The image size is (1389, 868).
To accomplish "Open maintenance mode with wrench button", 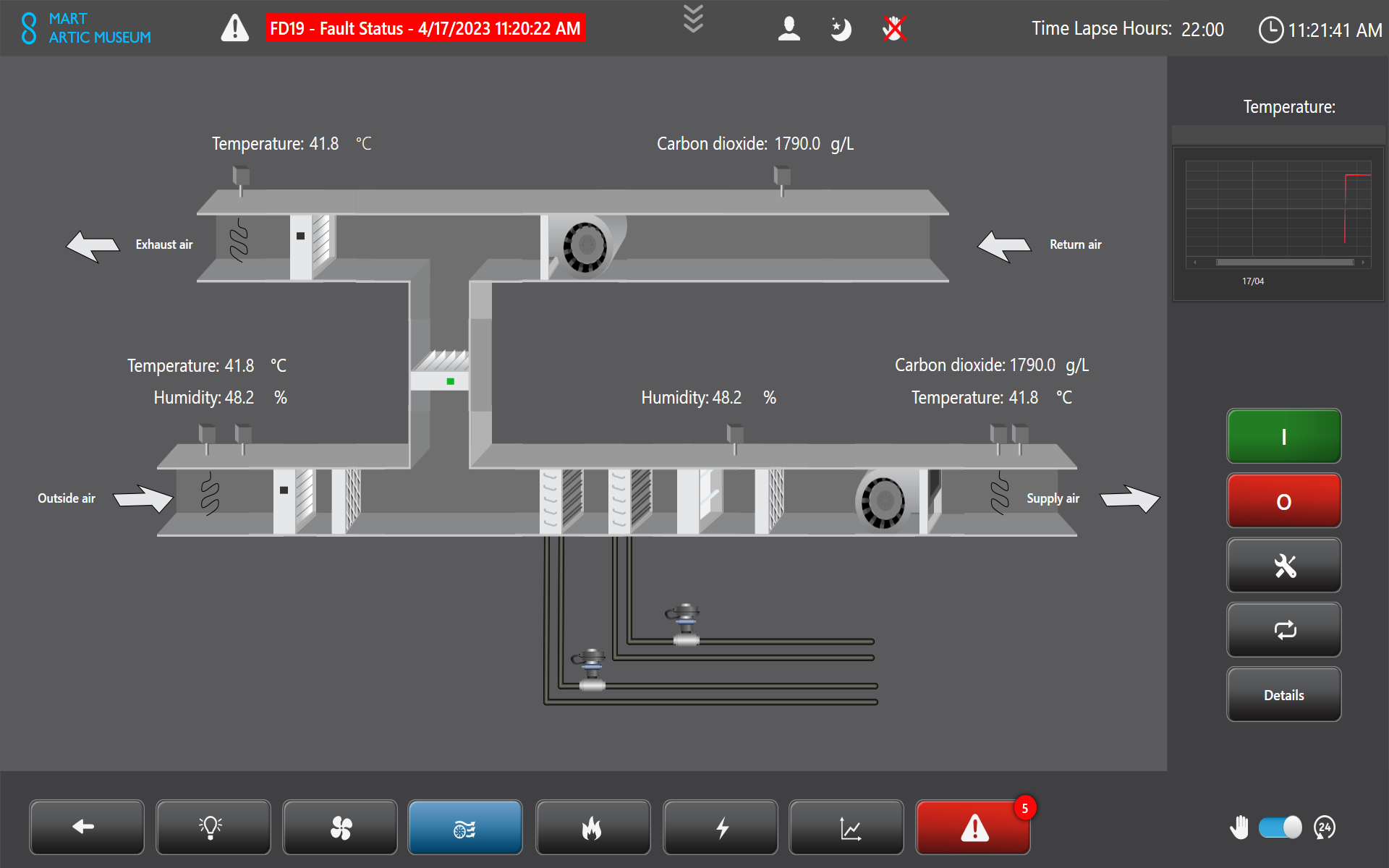I will click(1283, 566).
